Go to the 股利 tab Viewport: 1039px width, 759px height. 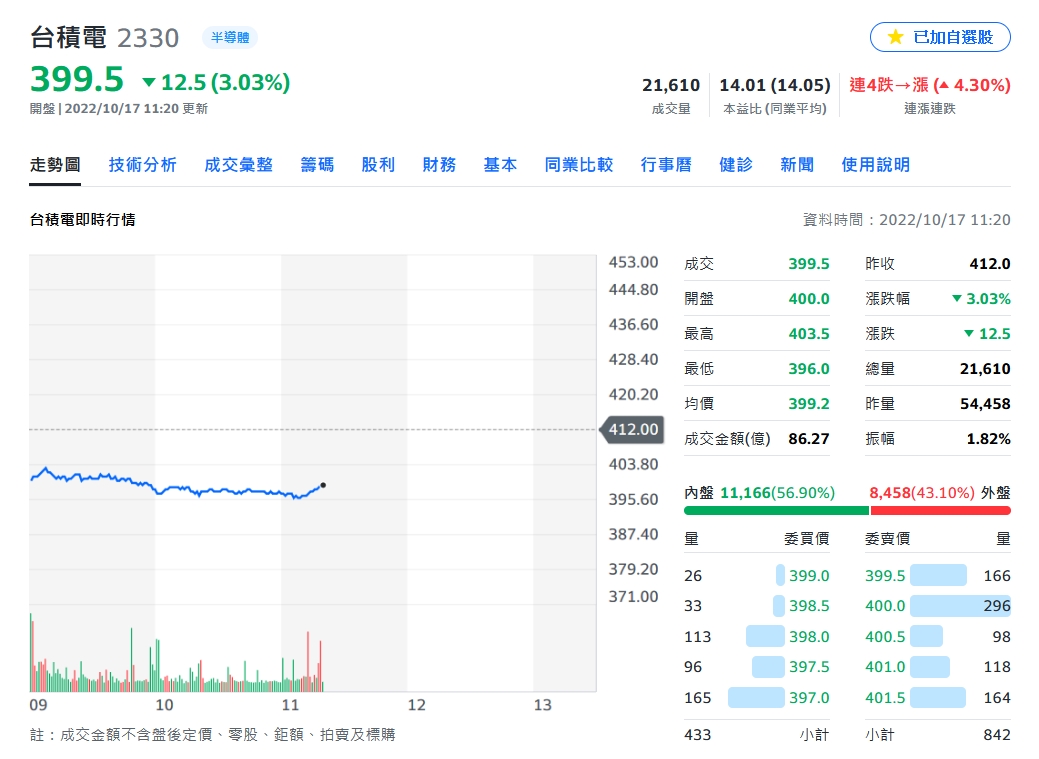click(x=378, y=164)
